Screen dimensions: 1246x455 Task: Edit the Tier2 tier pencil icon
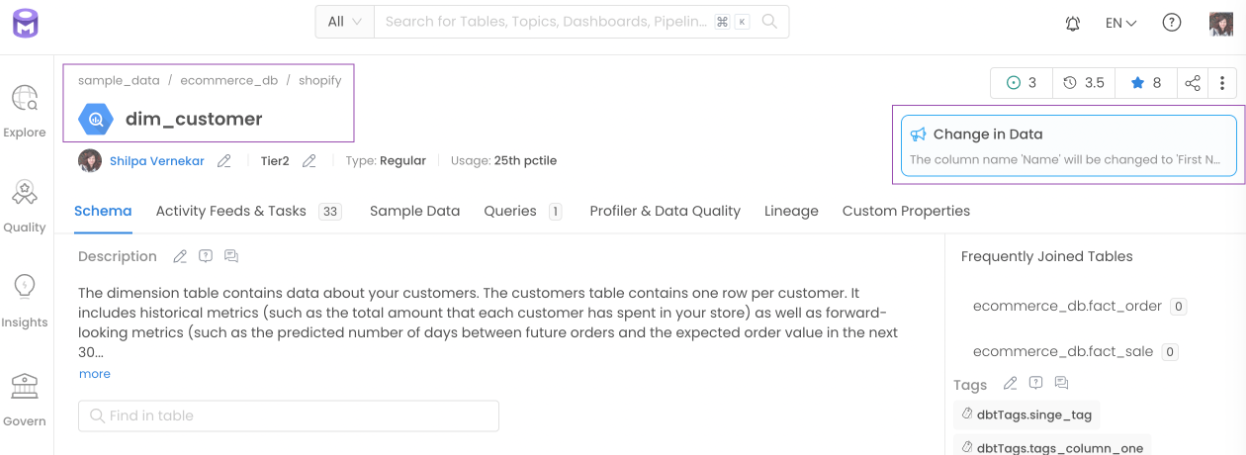(310, 161)
